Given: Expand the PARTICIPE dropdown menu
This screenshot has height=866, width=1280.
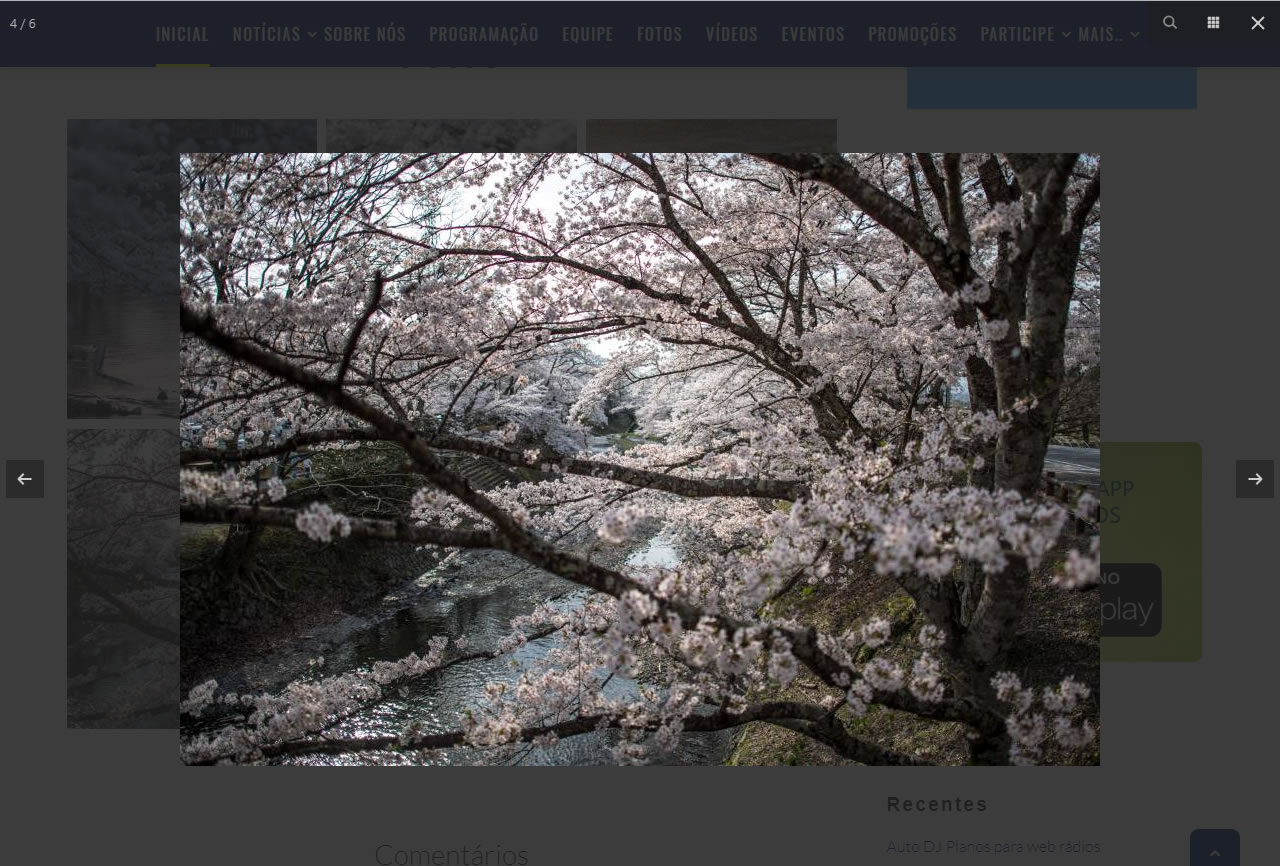Looking at the screenshot, I should (x=1025, y=34).
